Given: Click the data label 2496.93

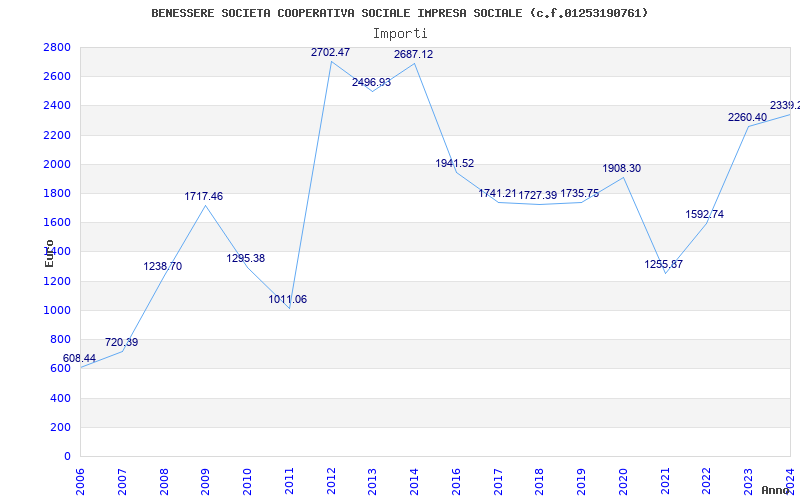Looking at the screenshot, I should point(371,82).
